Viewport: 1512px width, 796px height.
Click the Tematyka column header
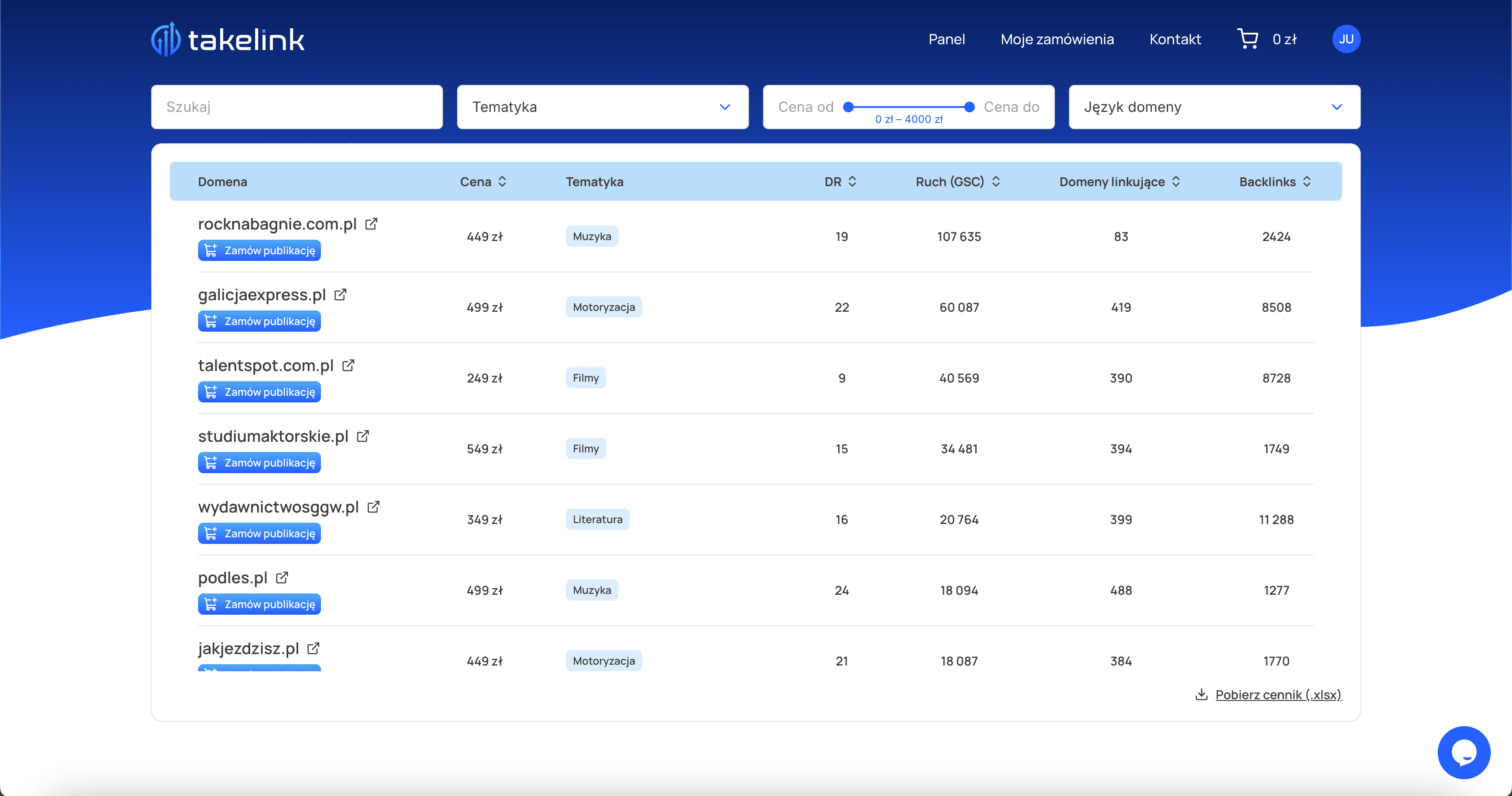pos(594,181)
